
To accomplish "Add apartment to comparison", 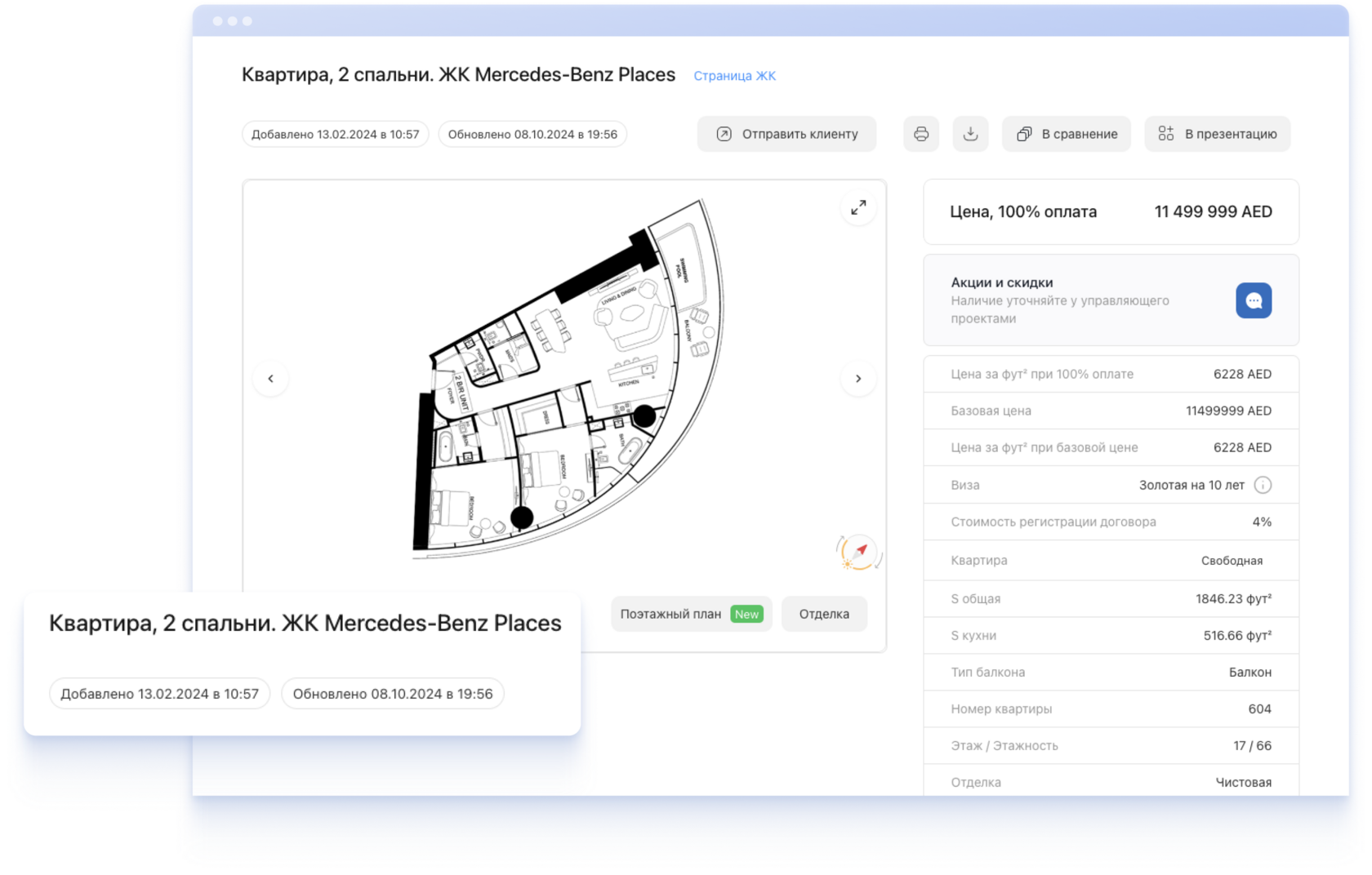I will [x=1067, y=134].
